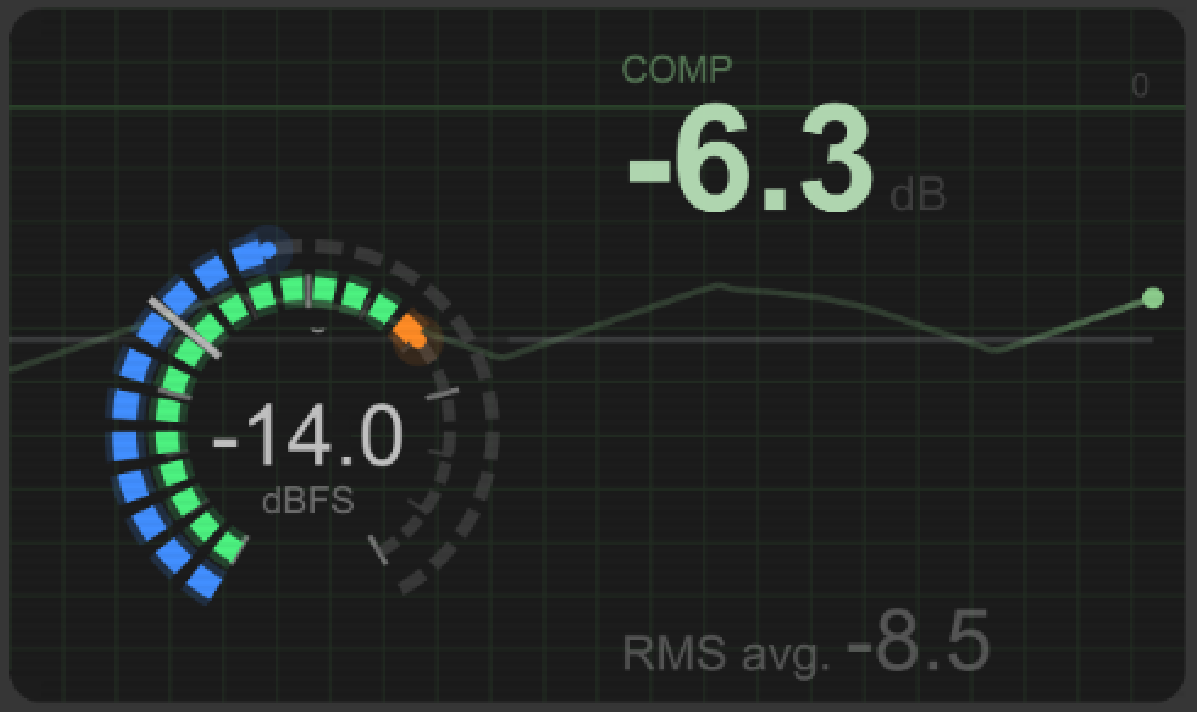Click the blue handle at the arc top
Image resolution: width=1197 pixels, height=712 pixels.
[266, 248]
